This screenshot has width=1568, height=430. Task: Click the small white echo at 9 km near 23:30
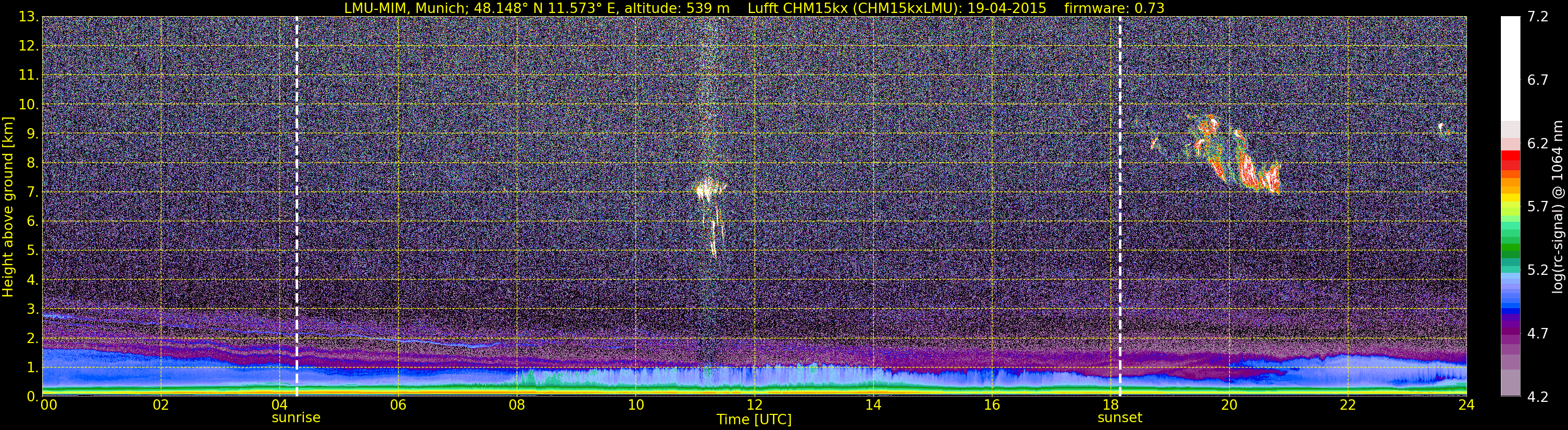click(1441, 128)
